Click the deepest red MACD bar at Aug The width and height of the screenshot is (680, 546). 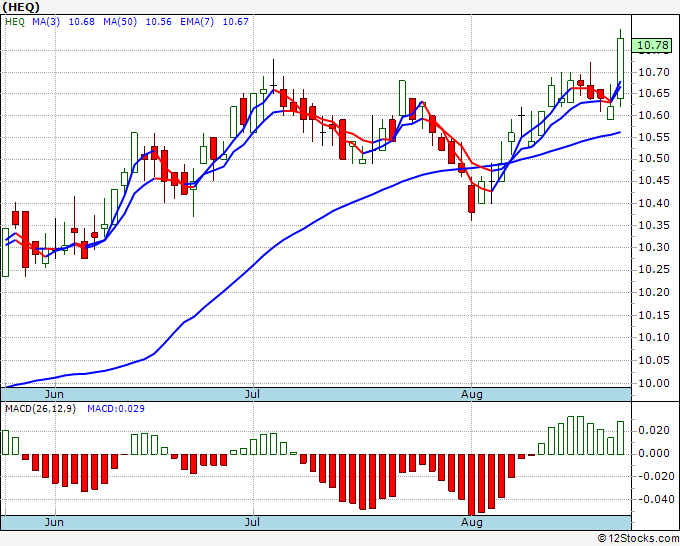[x=471, y=484]
